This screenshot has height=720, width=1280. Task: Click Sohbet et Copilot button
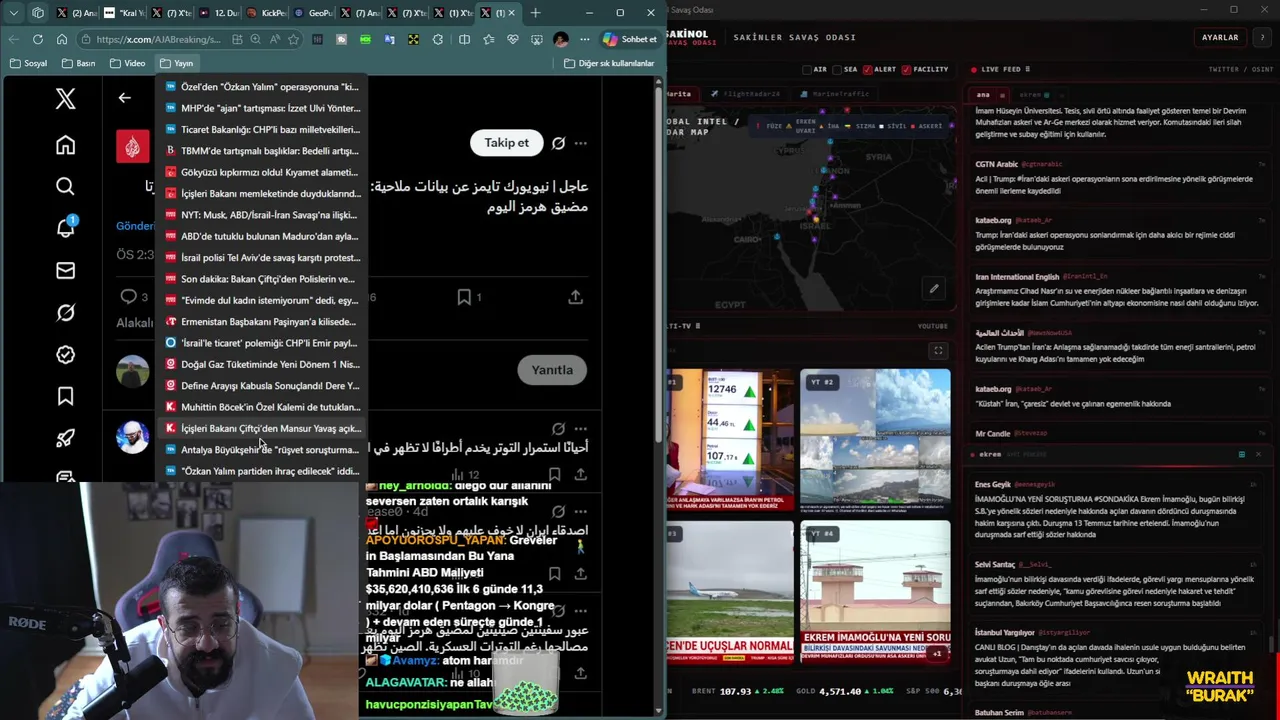(630, 39)
